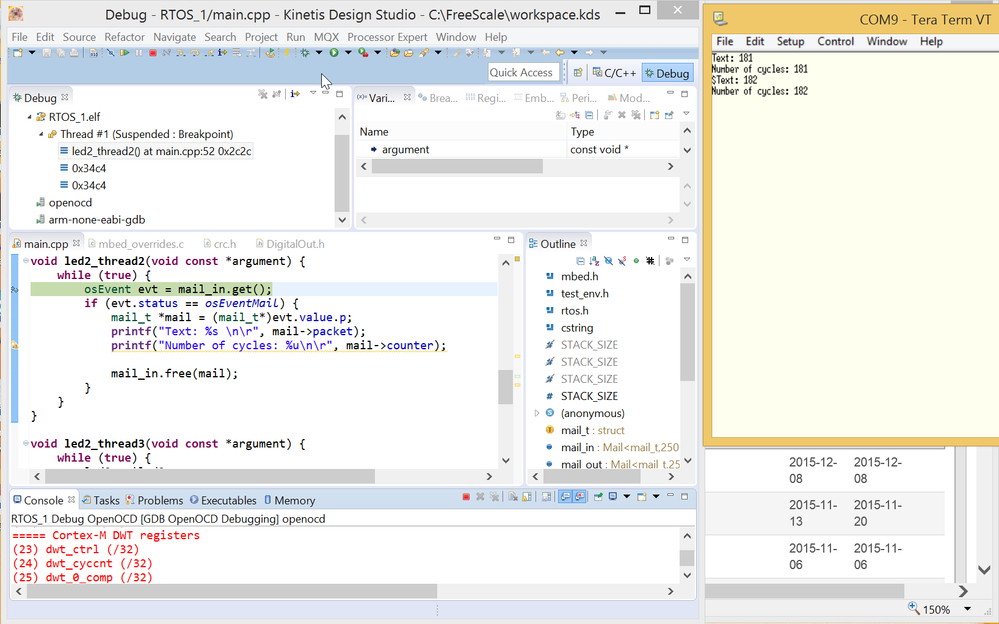
Task: Terminate the process from the Console toolbar
Action: [x=466, y=497]
